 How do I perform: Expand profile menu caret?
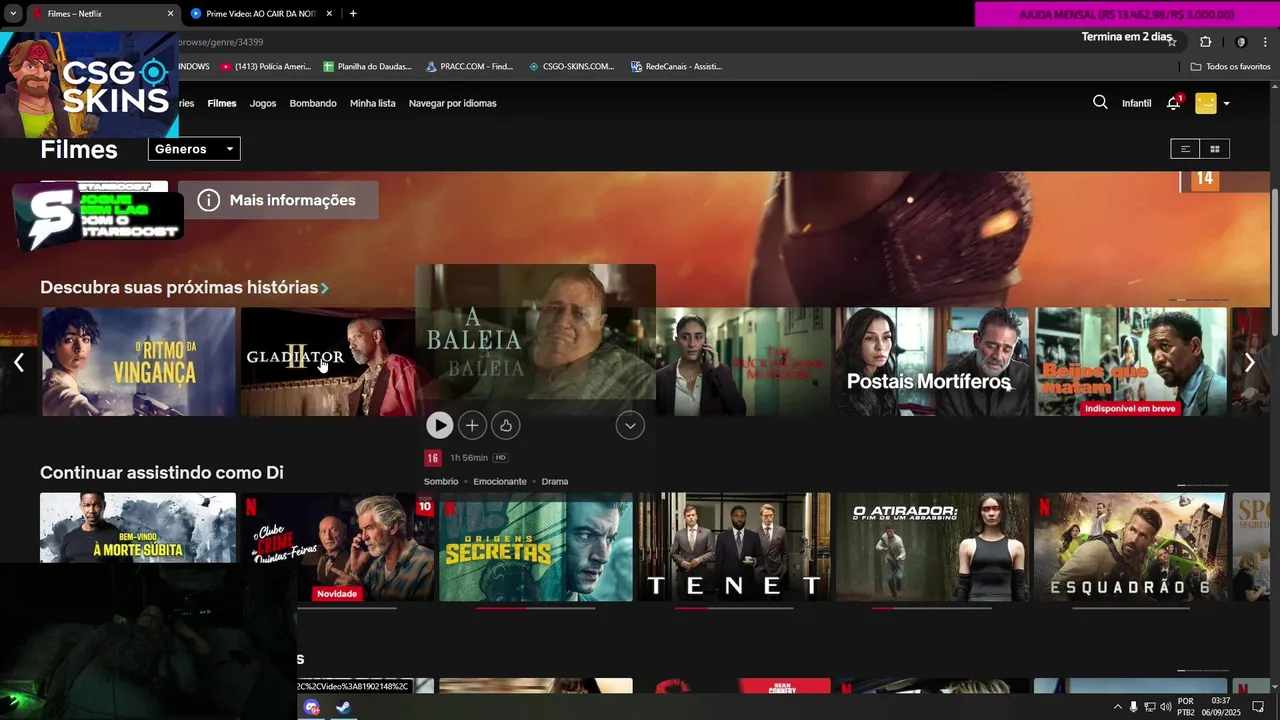pos(1226,103)
